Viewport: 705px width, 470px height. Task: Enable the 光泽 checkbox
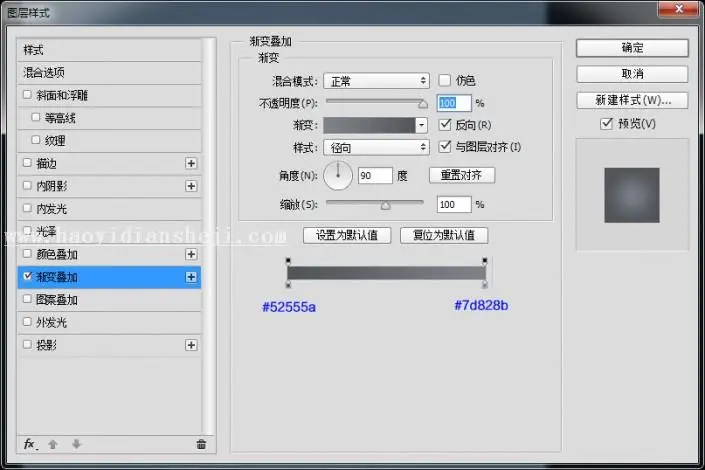tap(27, 230)
